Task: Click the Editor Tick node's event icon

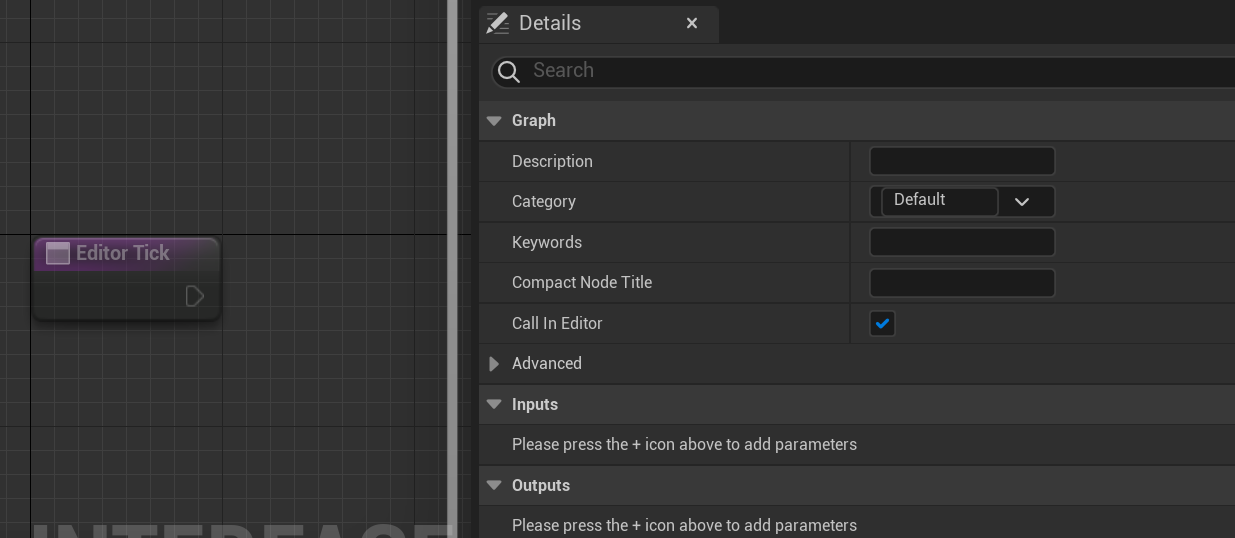Action: [x=58, y=254]
